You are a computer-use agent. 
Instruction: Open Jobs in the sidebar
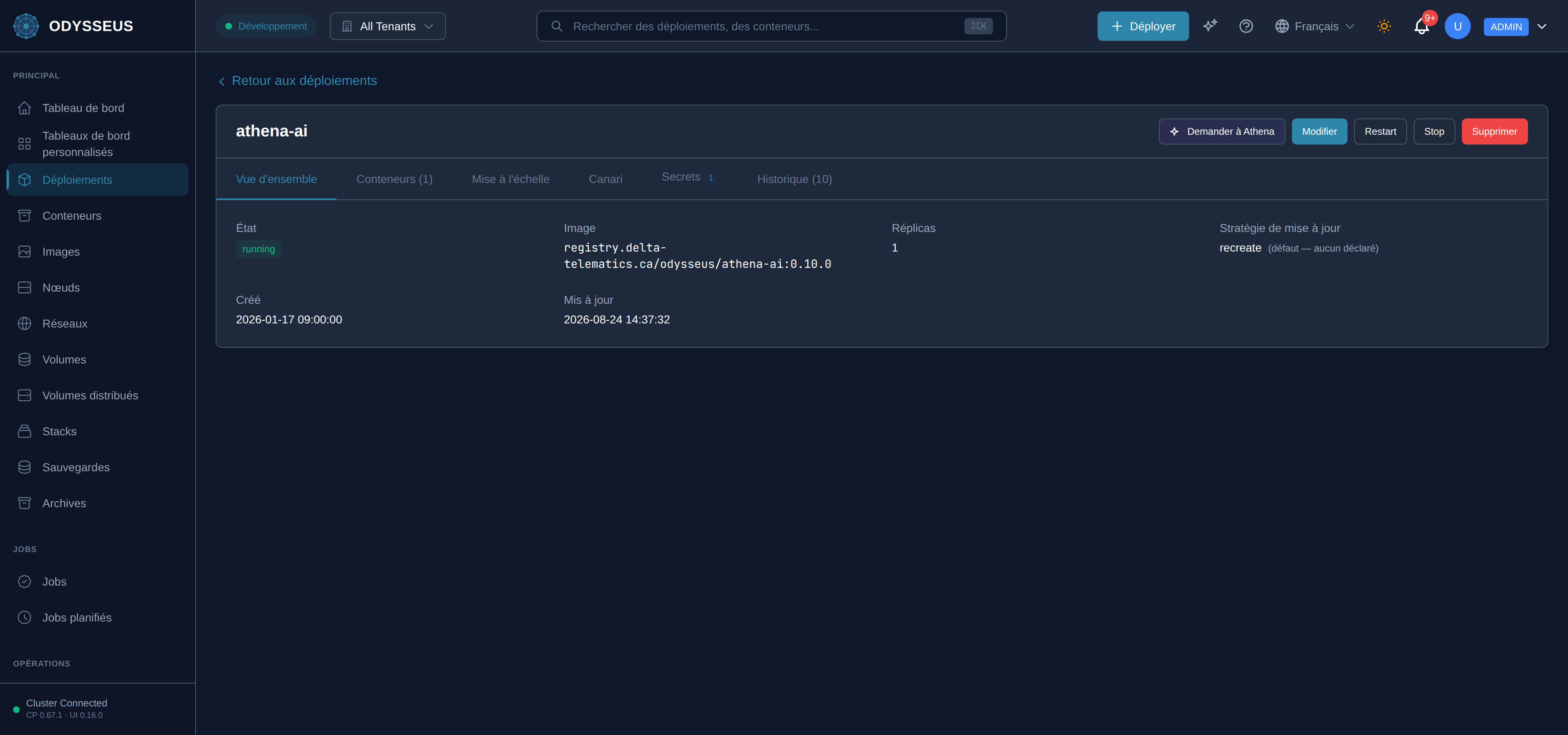[98, 582]
